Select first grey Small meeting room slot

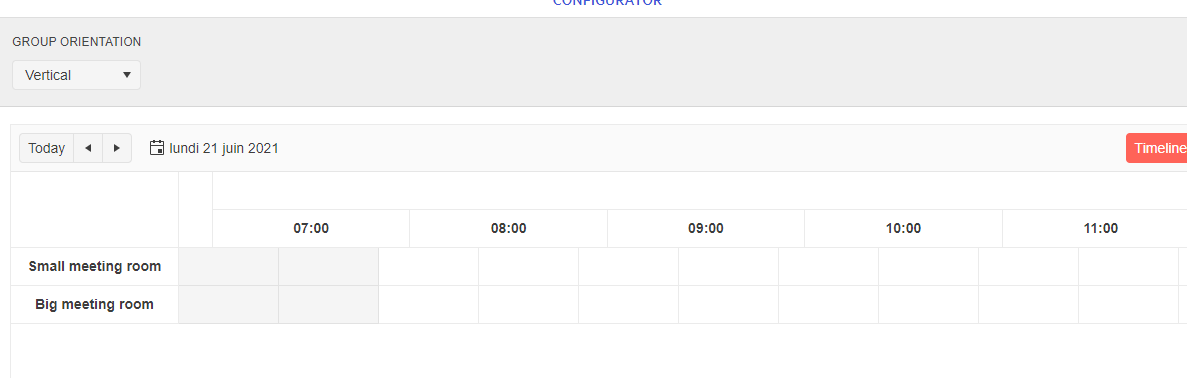(x=229, y=267)
